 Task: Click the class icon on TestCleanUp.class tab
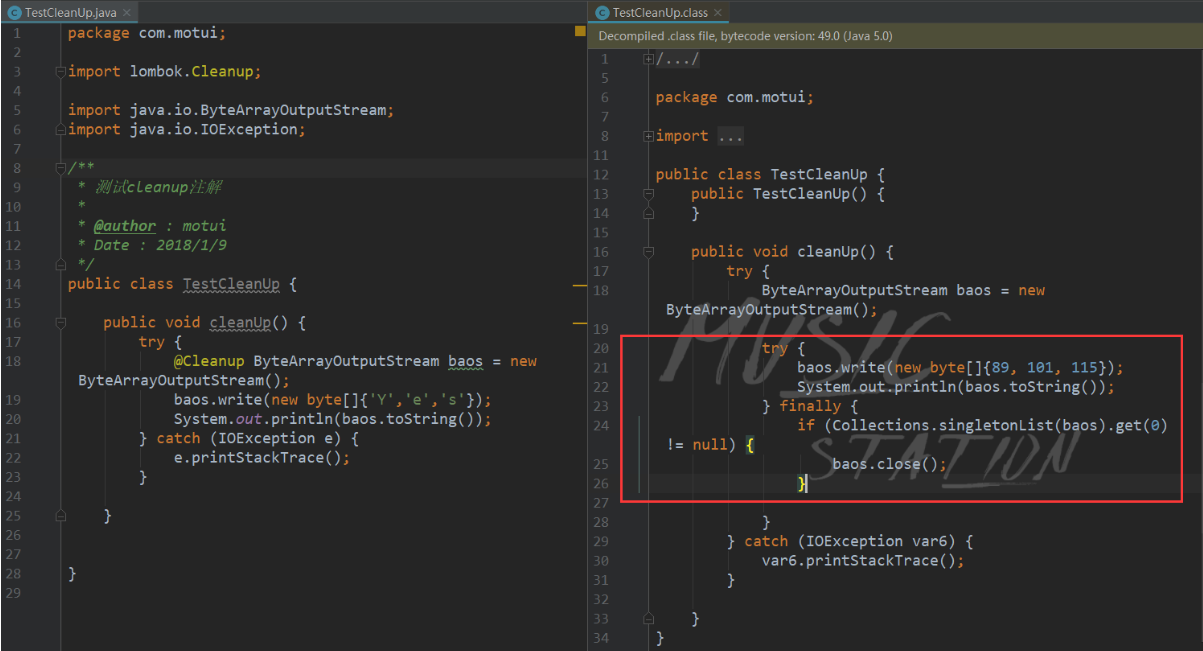[x=602, y=13]
